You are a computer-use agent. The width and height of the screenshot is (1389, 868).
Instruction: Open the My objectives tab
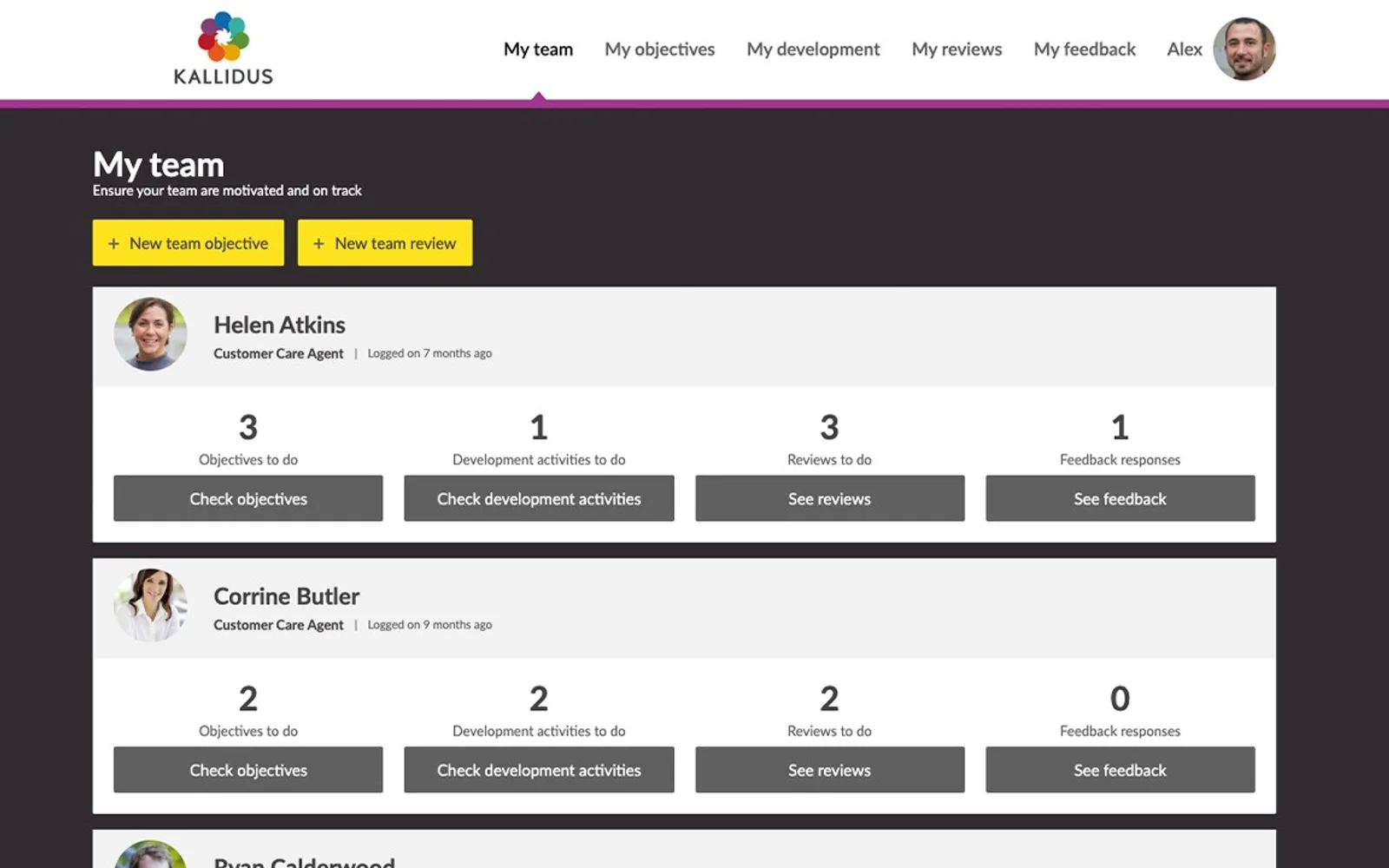tap(660, 49)
